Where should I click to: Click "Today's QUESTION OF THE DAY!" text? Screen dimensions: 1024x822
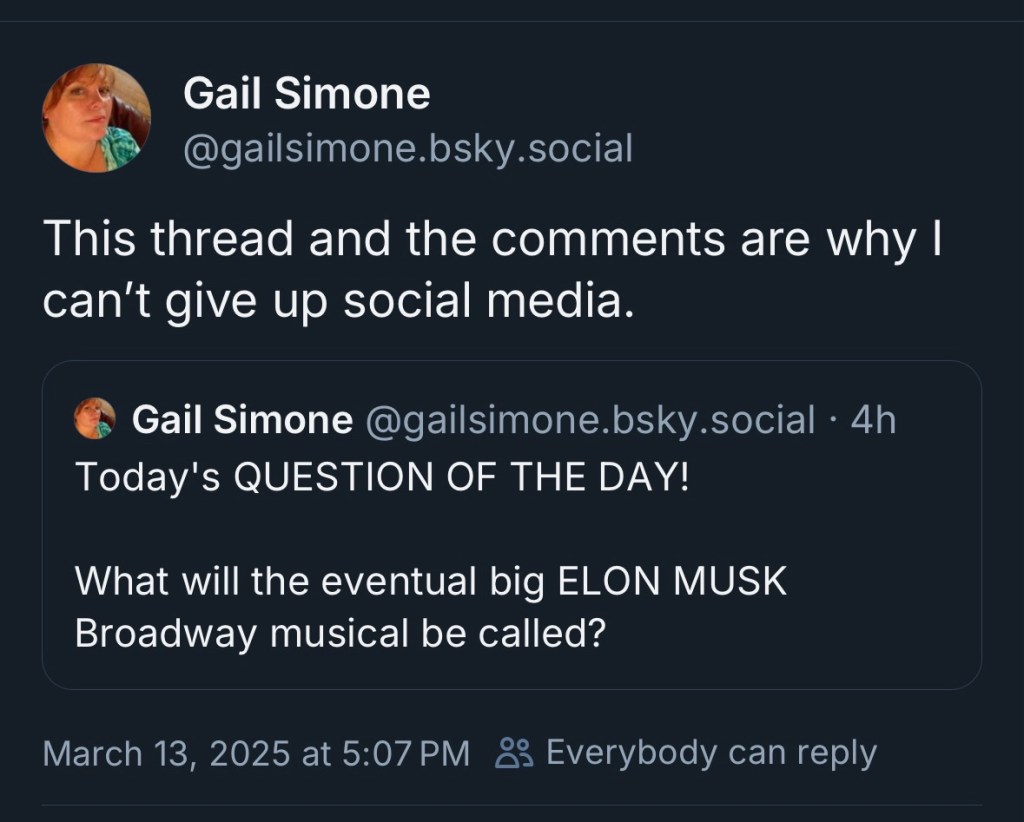pos(382,476)
